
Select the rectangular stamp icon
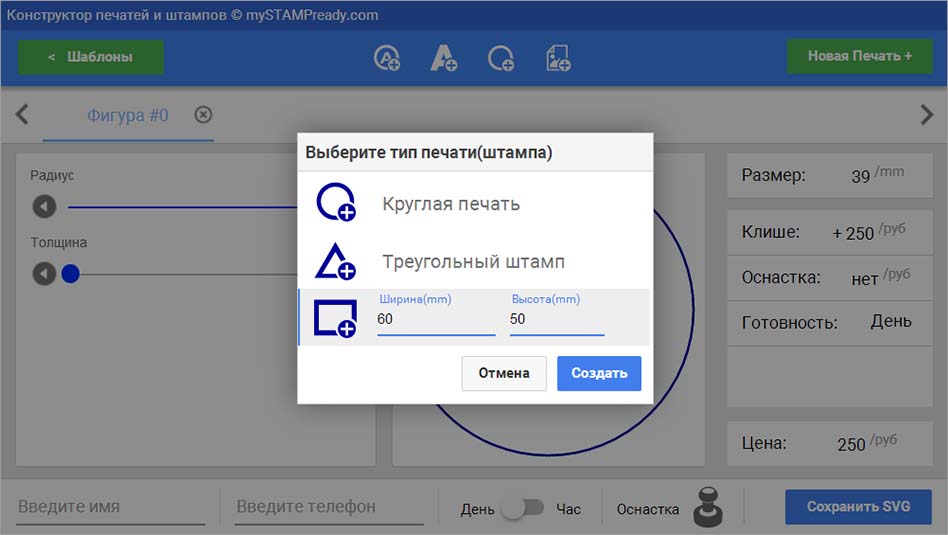point(336,318)
